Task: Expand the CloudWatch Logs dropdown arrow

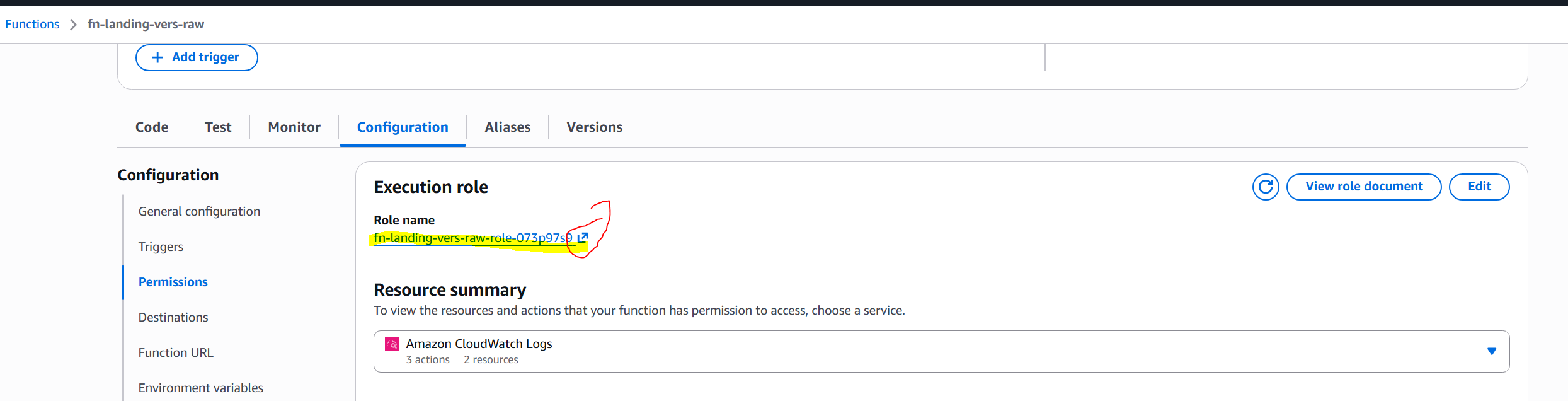Action: pyautogui.click(x=1491, y=351)
